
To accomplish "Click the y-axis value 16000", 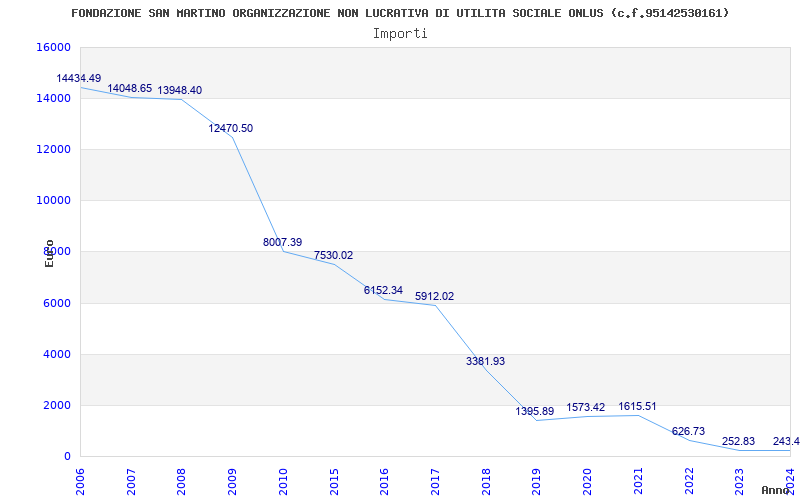I will [53, 47].
